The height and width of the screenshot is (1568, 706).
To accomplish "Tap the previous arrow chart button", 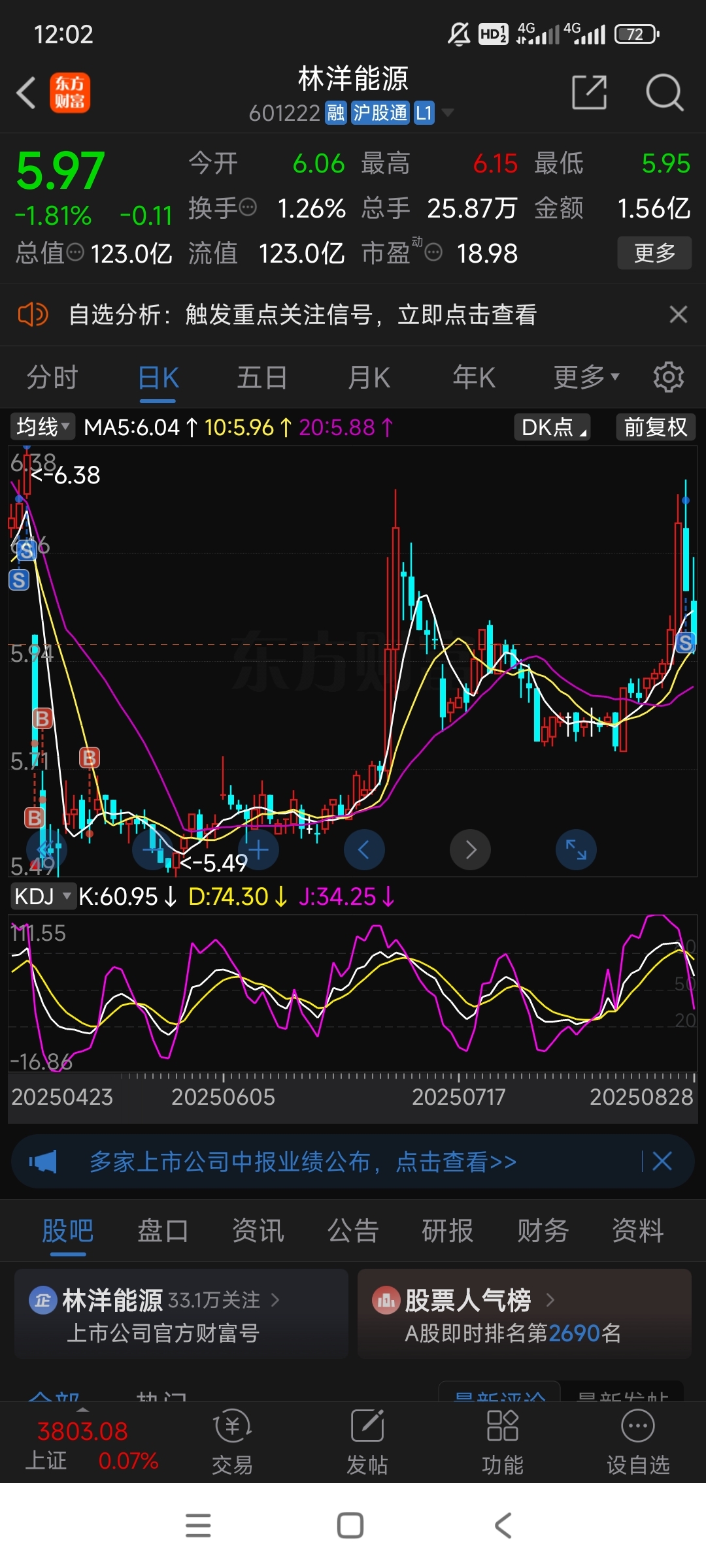I will tap(364, 849).
